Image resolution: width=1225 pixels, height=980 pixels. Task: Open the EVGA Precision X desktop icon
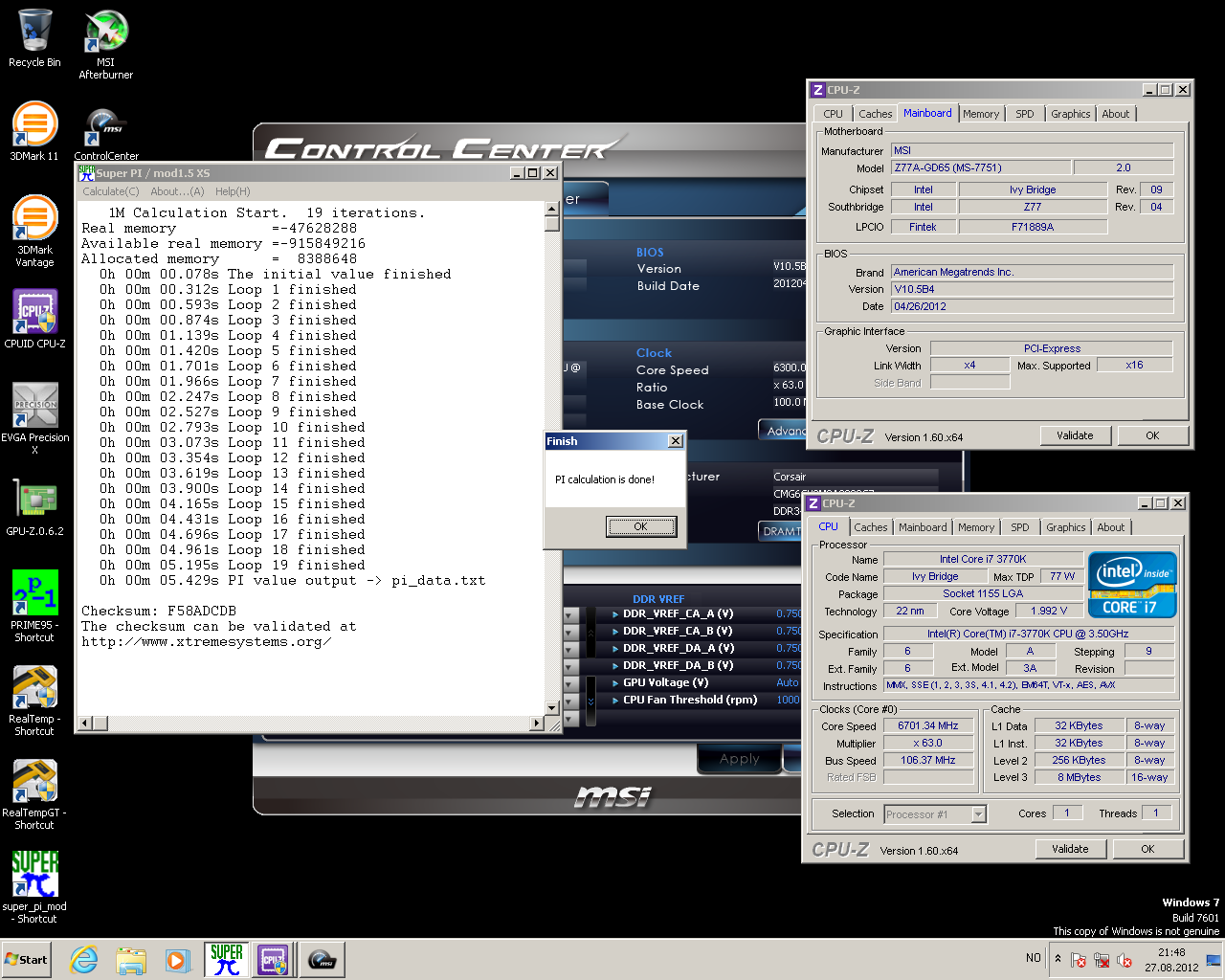coord(34,418)
